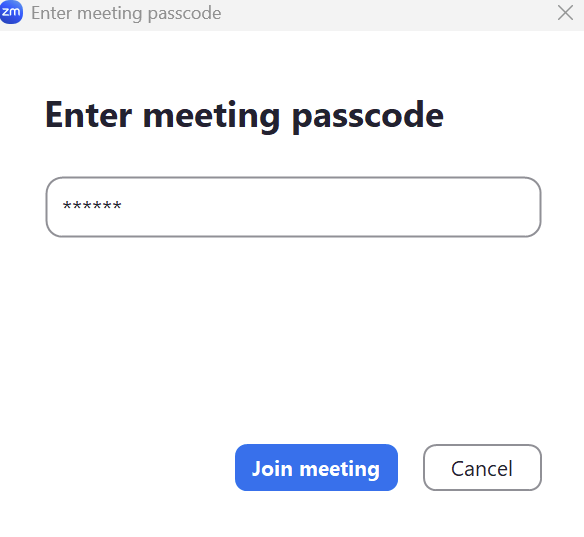Click the Zoom logo in title bar
Image resolution: width=584 pixels, height=537 pixels.
(x=11, y=12)
